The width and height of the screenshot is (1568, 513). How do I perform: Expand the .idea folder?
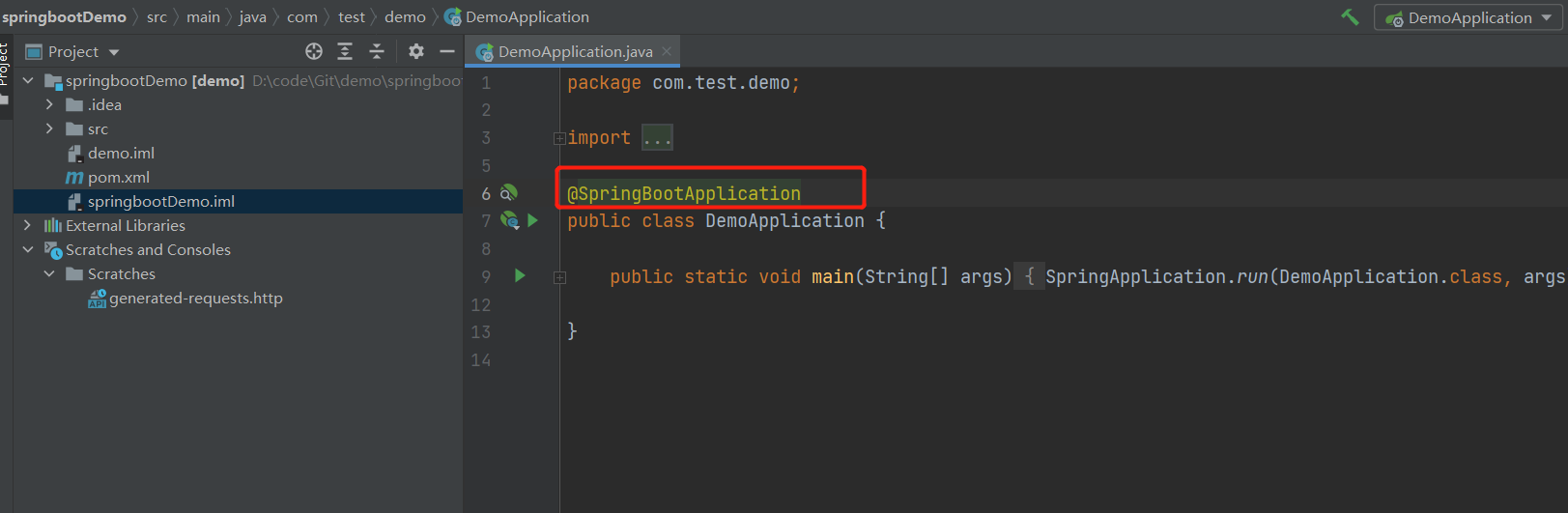coord(49,104)
